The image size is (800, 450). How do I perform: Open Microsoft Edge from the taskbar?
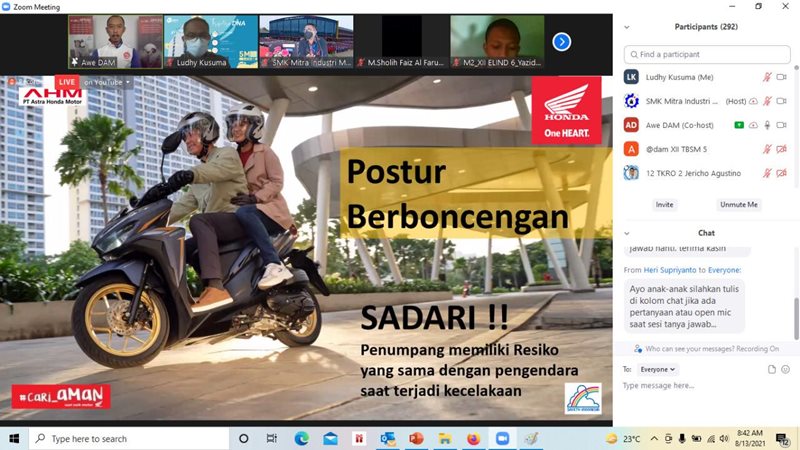tap(301, 438)
